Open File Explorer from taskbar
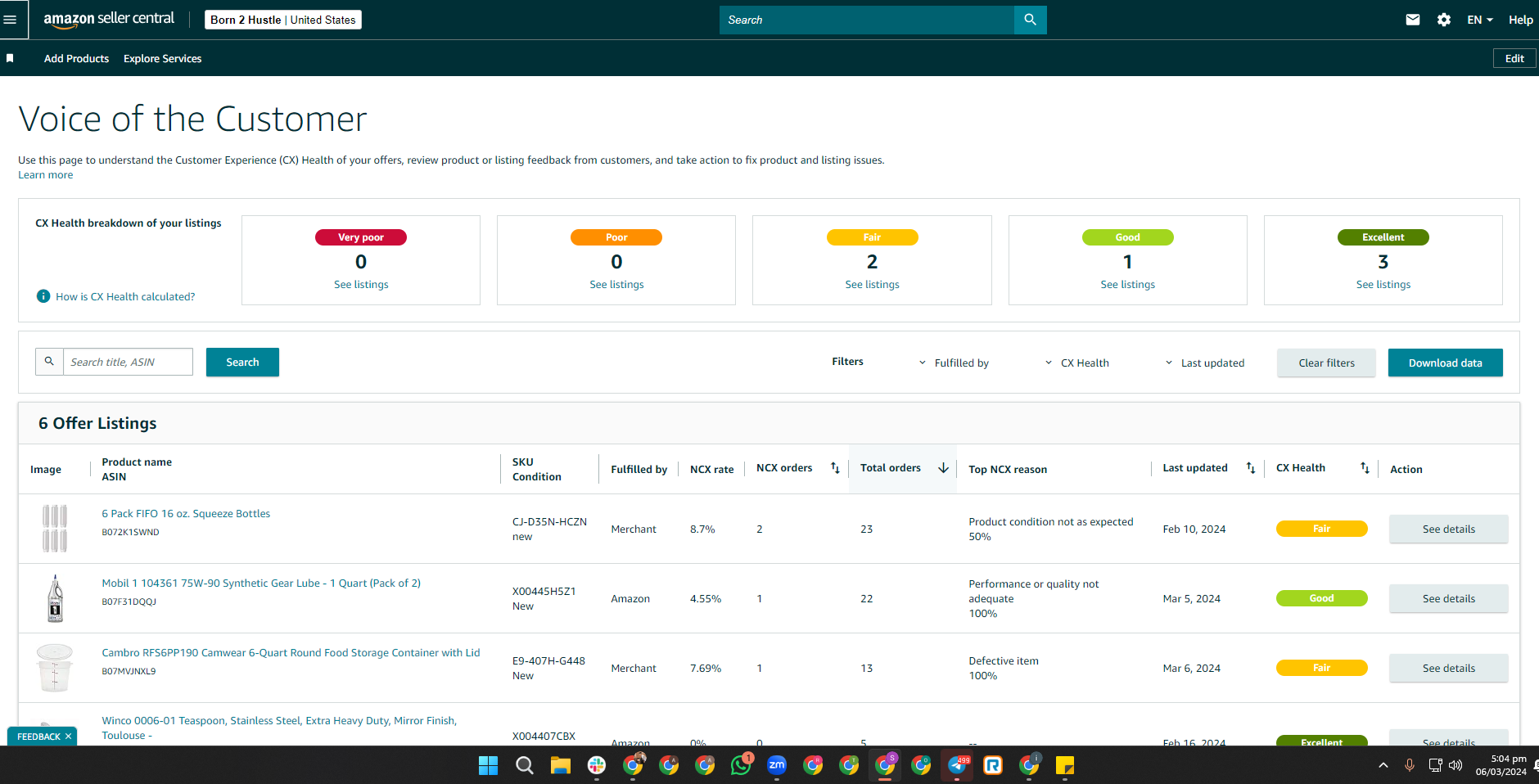 561,765
